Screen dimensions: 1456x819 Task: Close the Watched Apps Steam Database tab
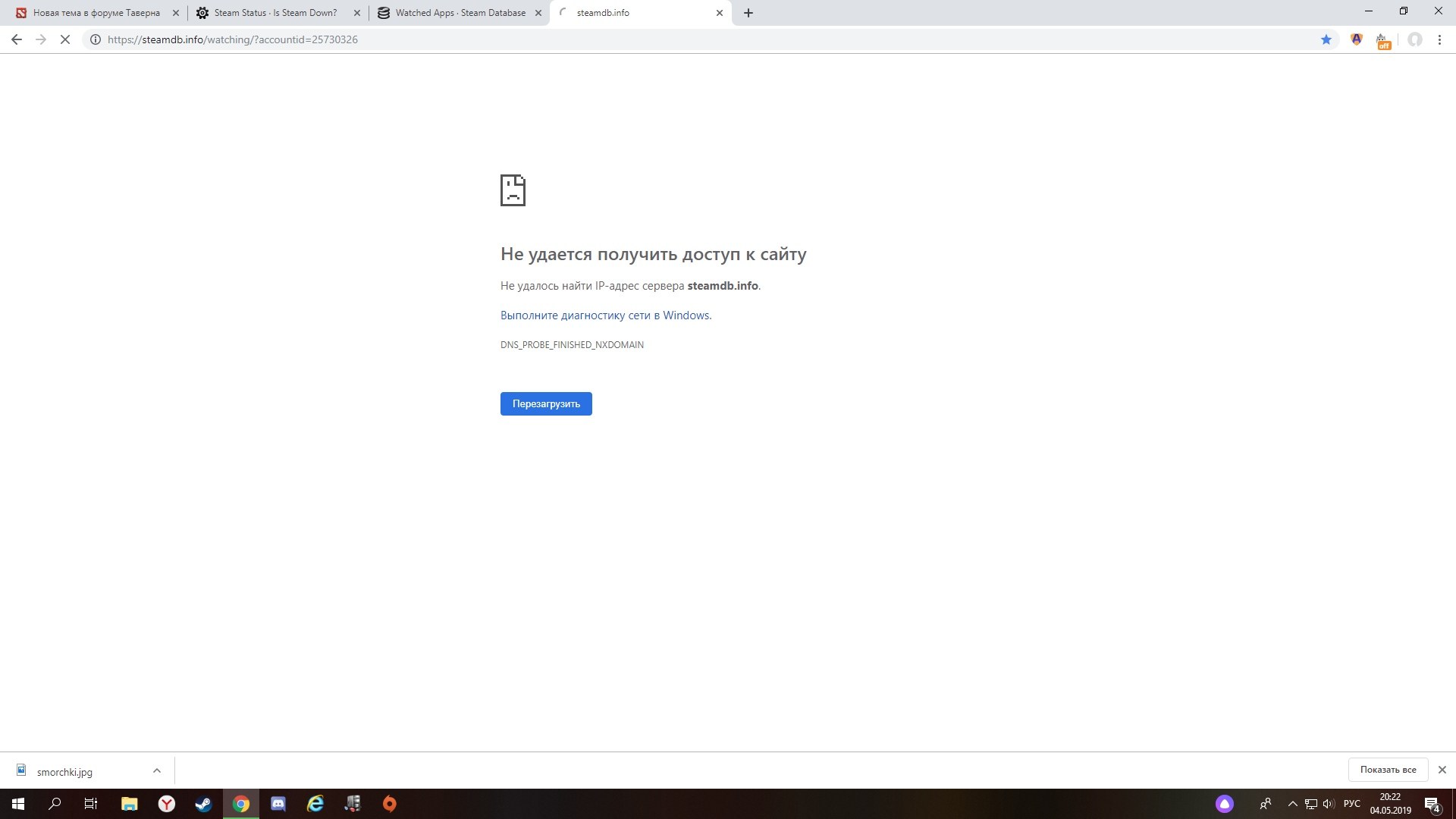click(538, 13)
